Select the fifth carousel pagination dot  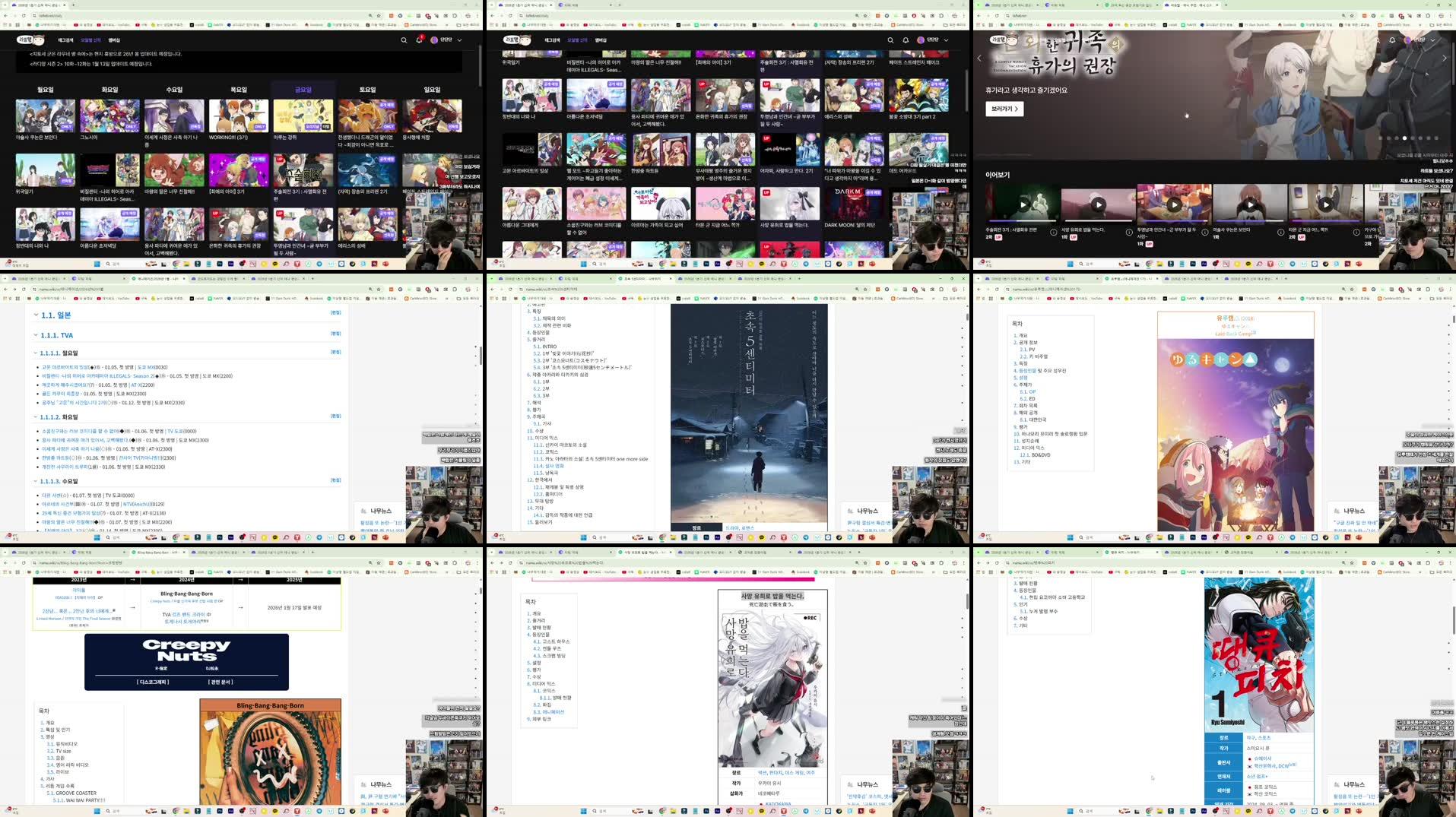(1413, 138)
